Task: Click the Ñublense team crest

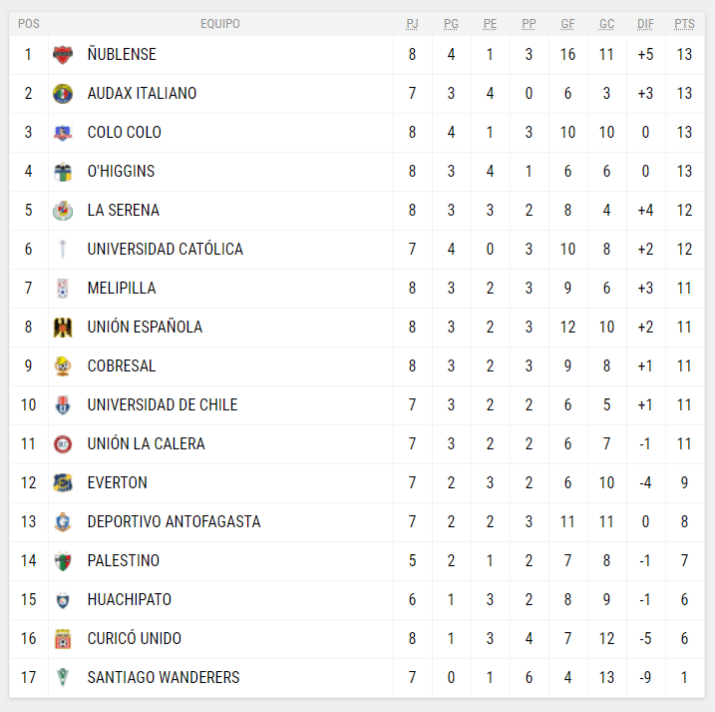Action: coord(63,55)
